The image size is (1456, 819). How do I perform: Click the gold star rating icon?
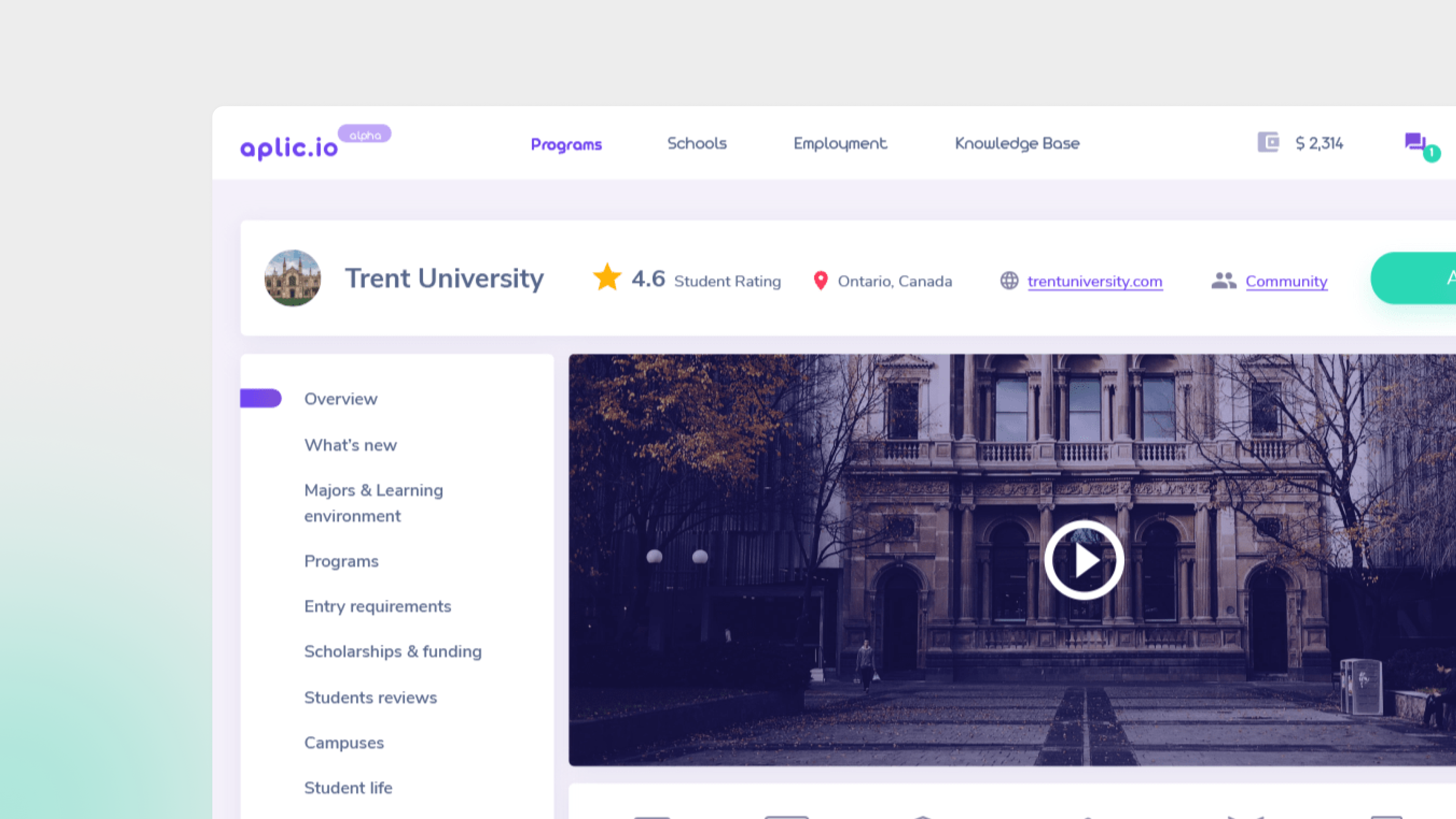607,278
